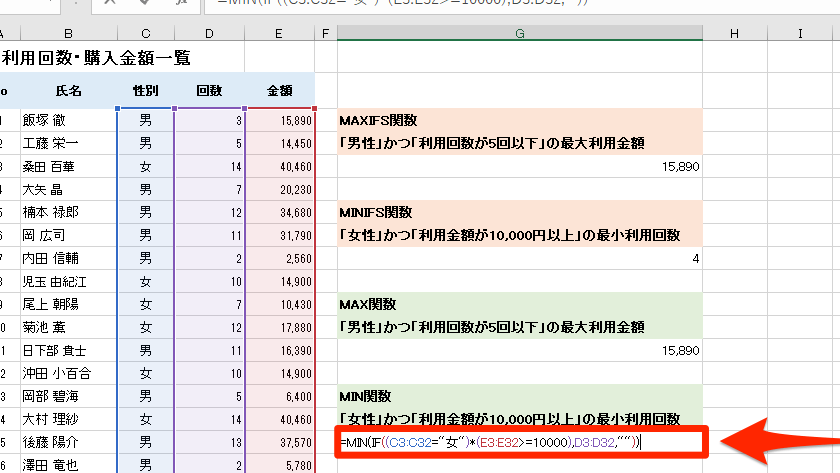Click the cancel (X) icon in formula bar
840x473 pixels.
[x=109, y=4]
